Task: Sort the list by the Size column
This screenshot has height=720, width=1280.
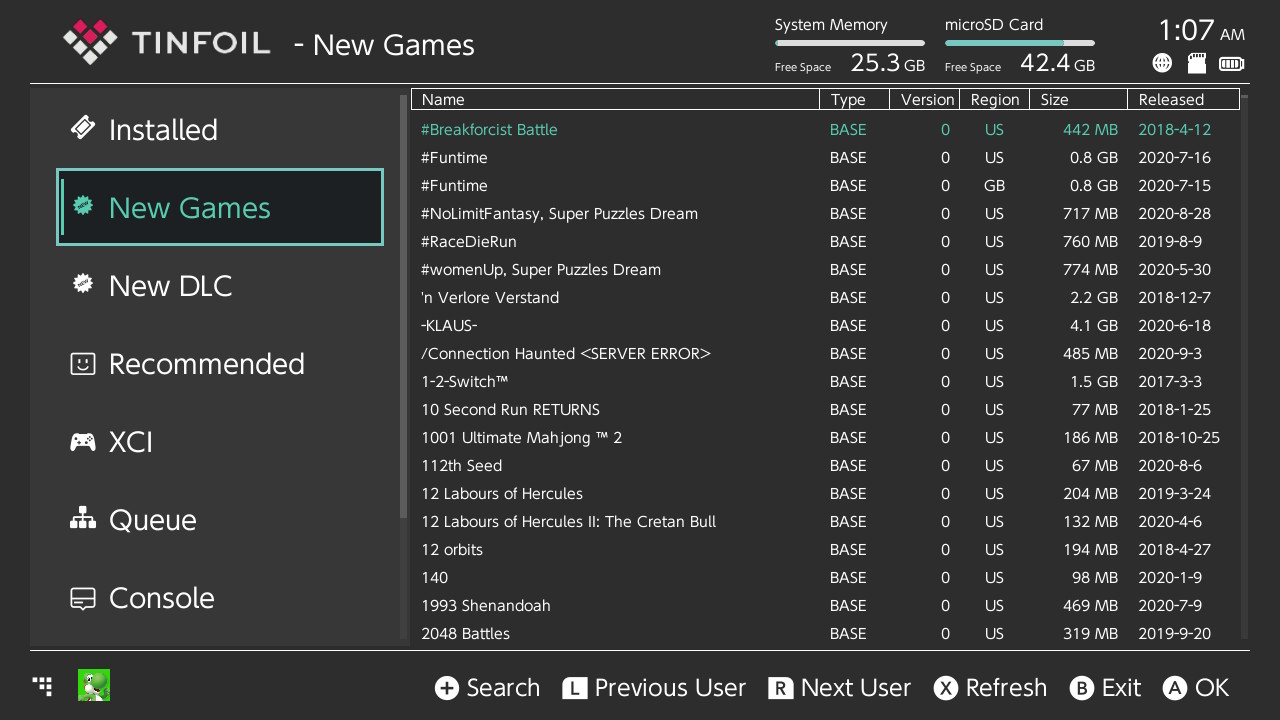Action: tap(1079, 99)
